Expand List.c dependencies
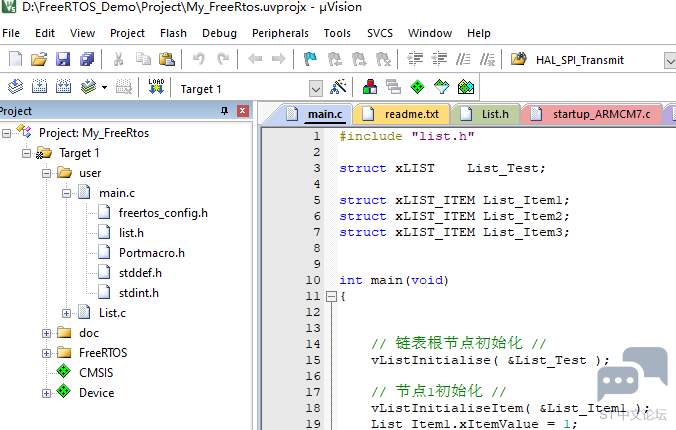The height and width of the screenshot is (430, 676). point(66,313)
